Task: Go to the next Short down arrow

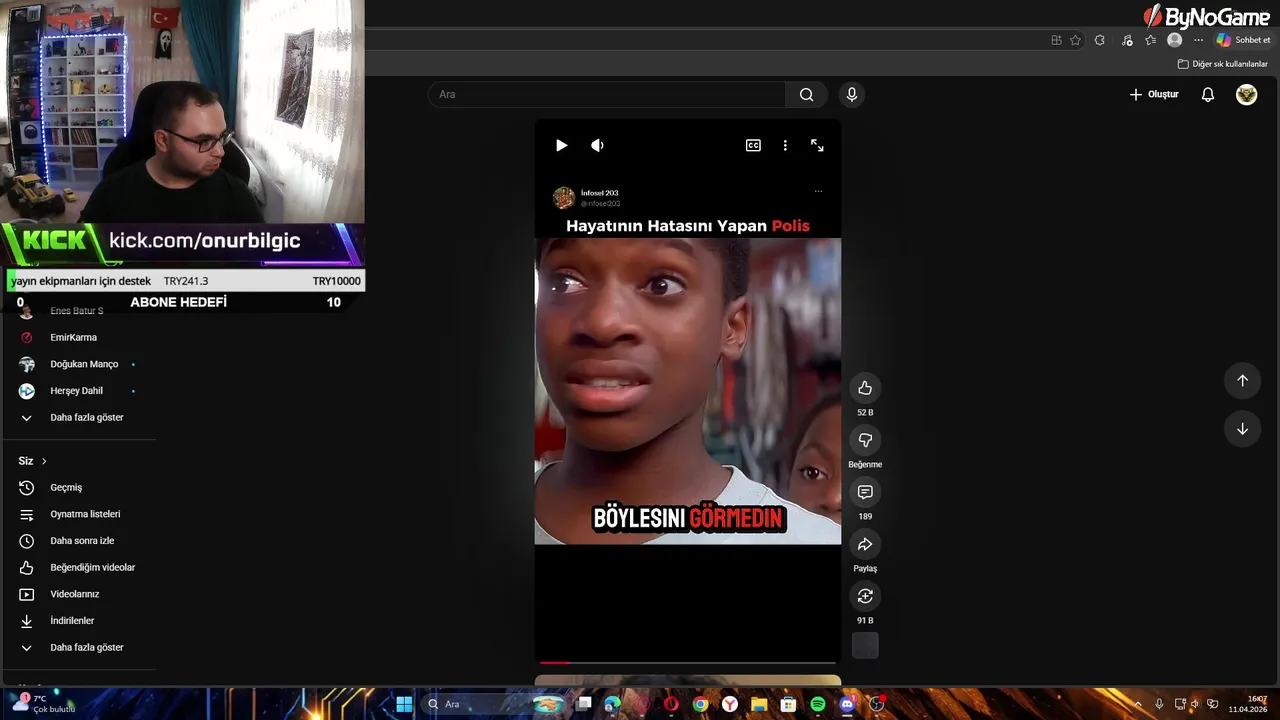Action: pyautogui.click(x=1242, y=429)
